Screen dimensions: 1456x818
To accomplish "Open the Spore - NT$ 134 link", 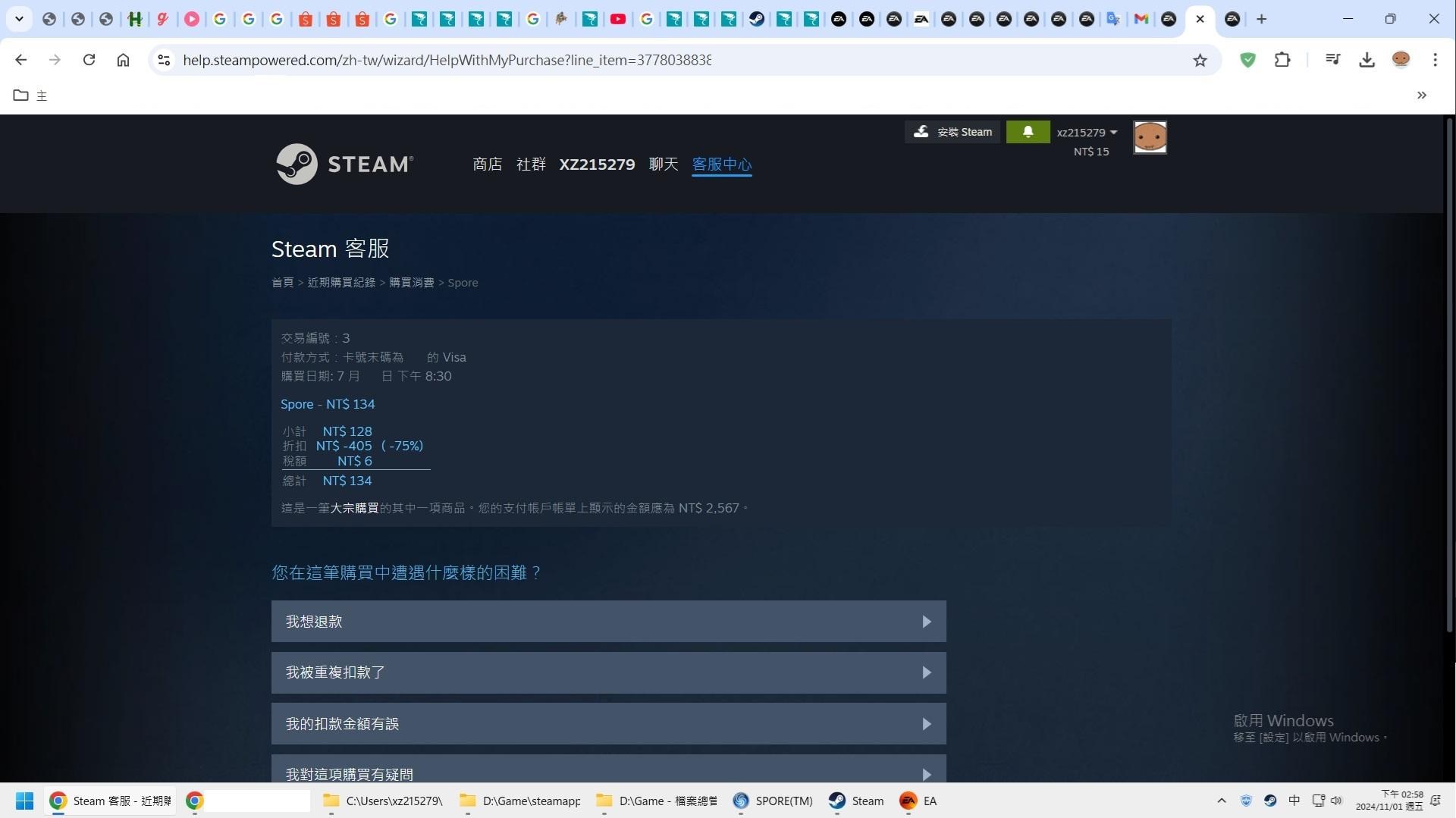I will pos(328,404).
